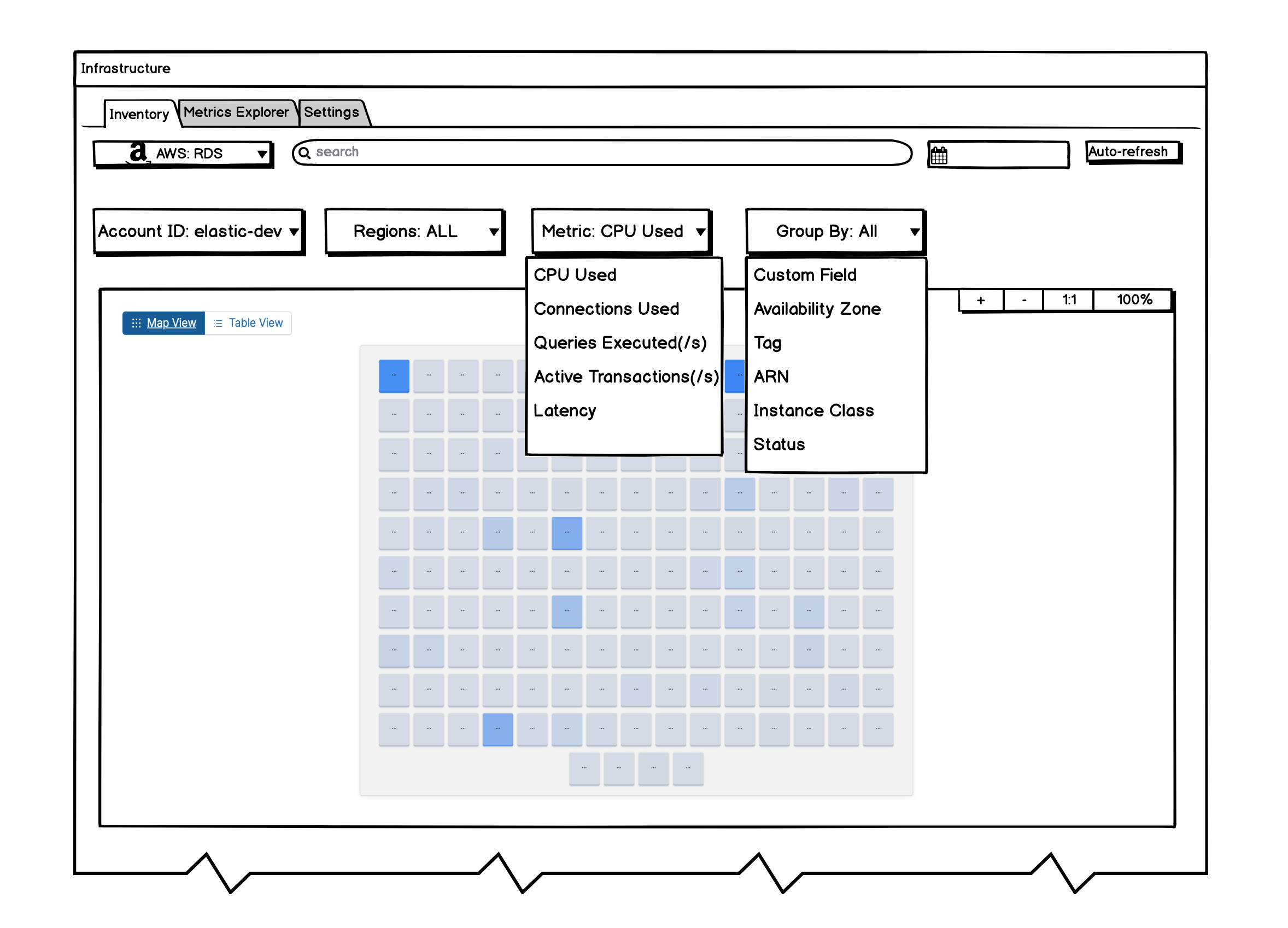
Task: Enable Auto-refresh
Action: (x=1133, y=151)
